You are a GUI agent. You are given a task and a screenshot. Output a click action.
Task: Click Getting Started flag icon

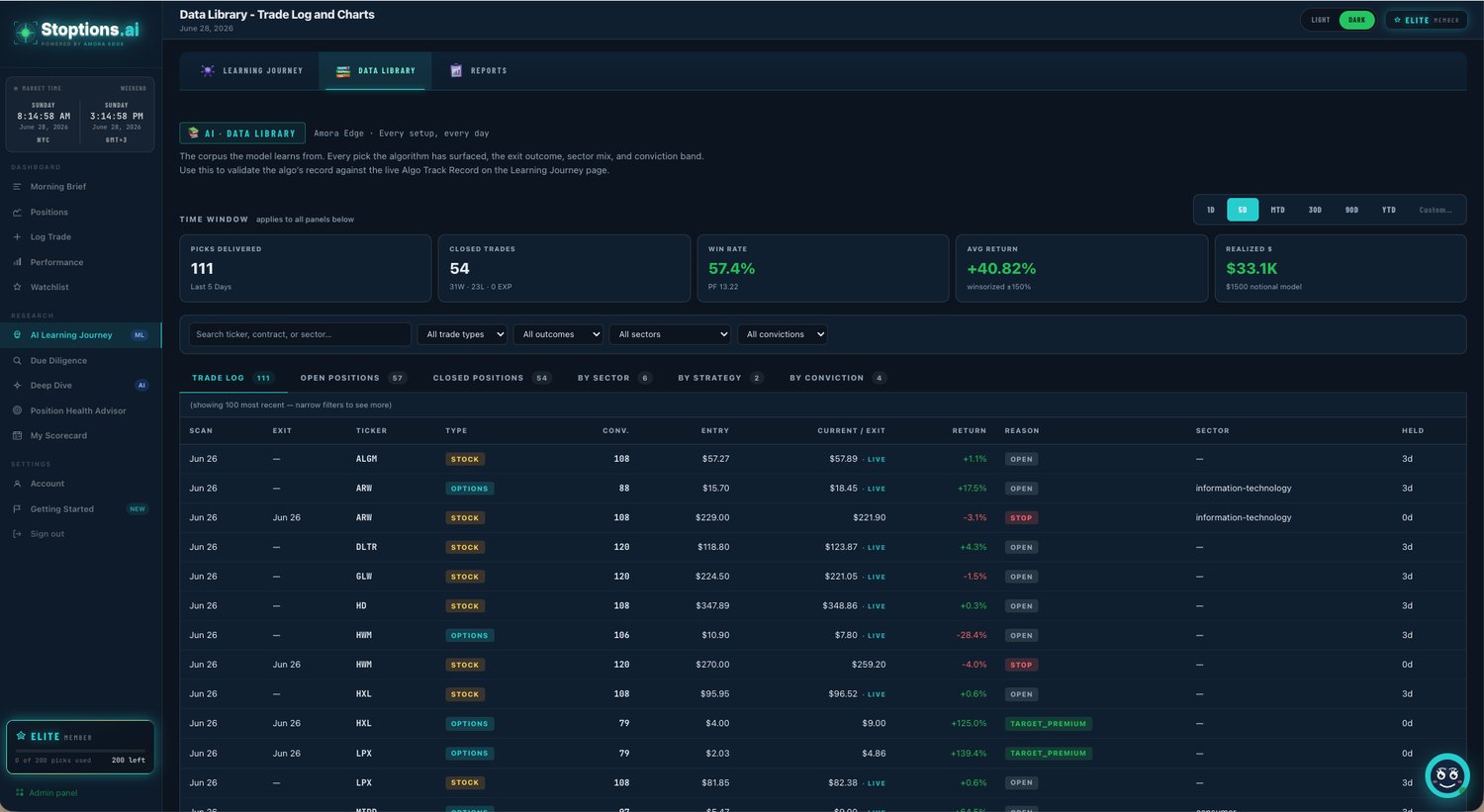(x=17, y=508)
